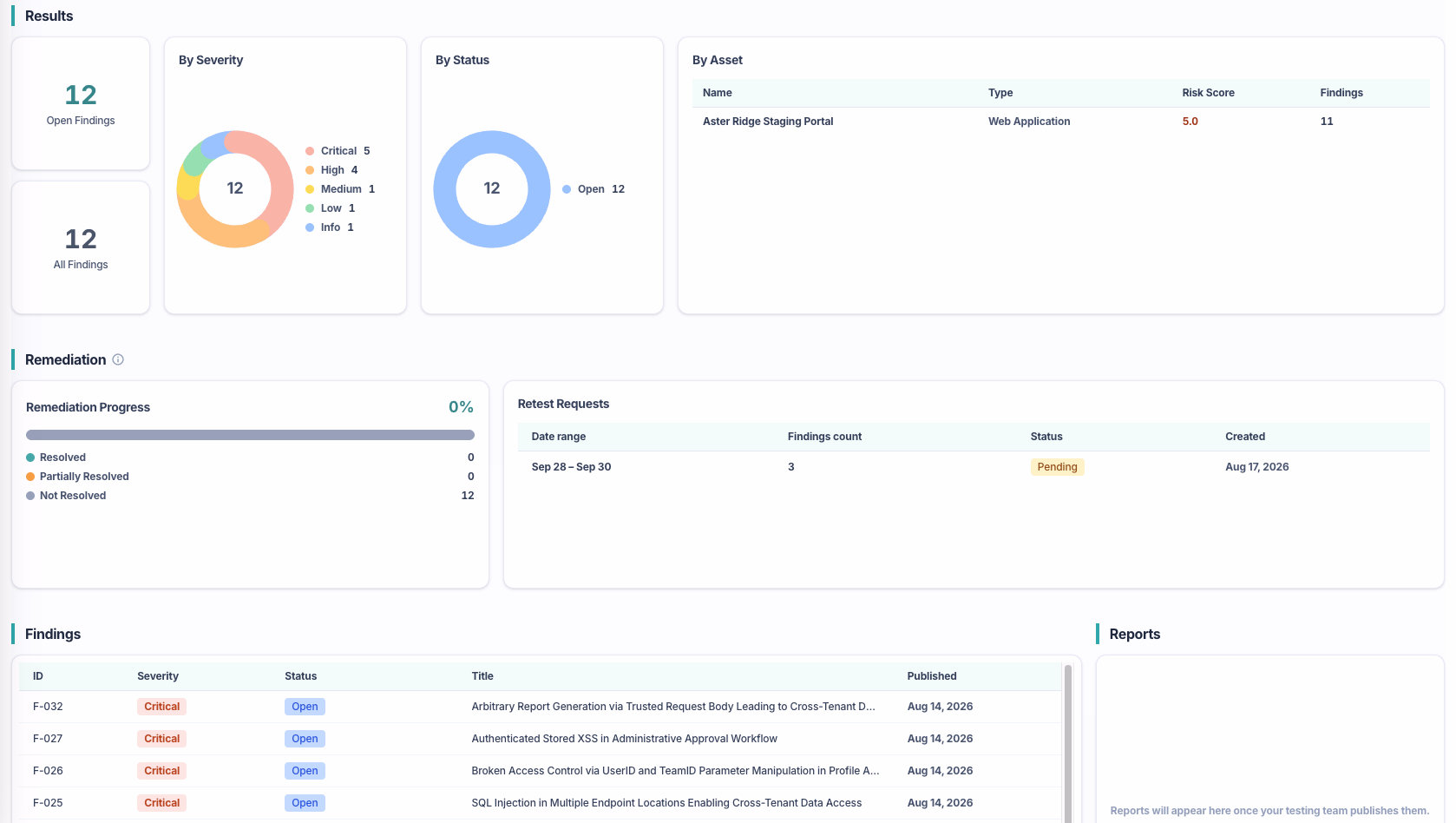Click the Open status badge on F-027
The width and height of the screenshot is (1456, 823).
(x=305, y=739)
